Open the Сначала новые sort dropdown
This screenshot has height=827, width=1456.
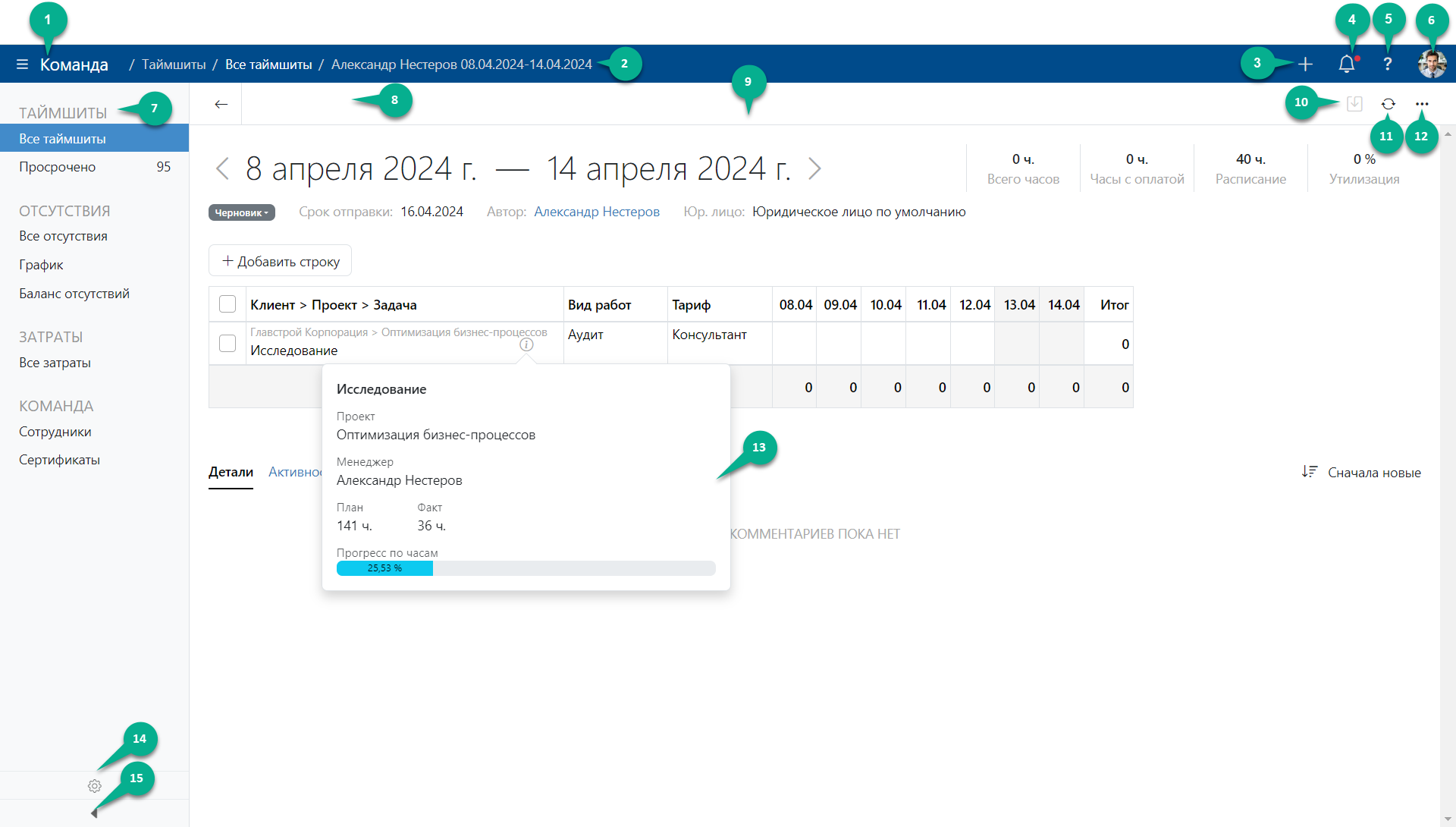click(1374, 473)
